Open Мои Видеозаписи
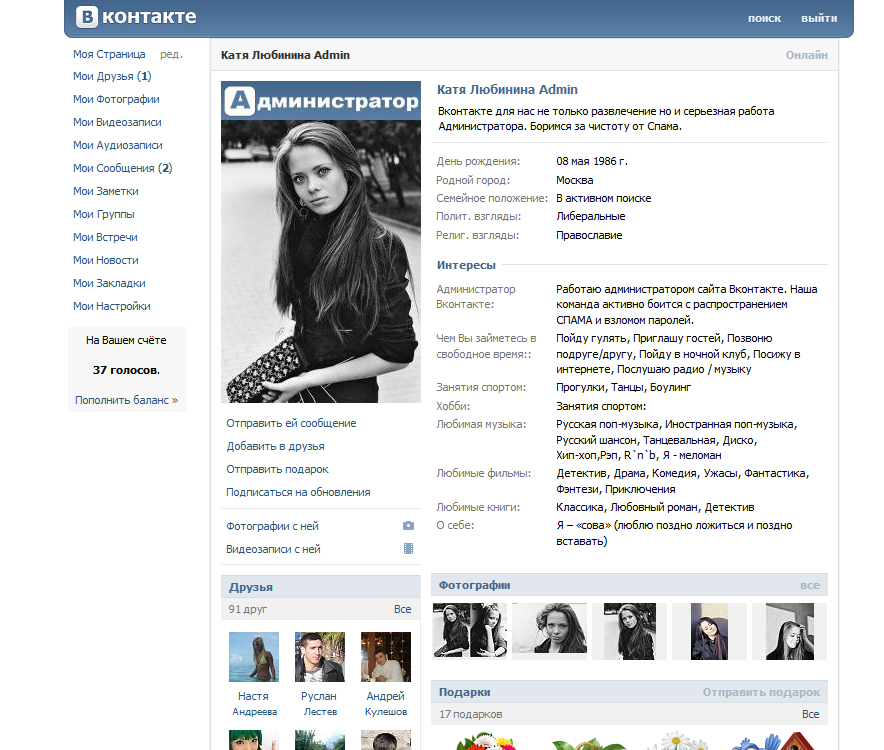 117,122
